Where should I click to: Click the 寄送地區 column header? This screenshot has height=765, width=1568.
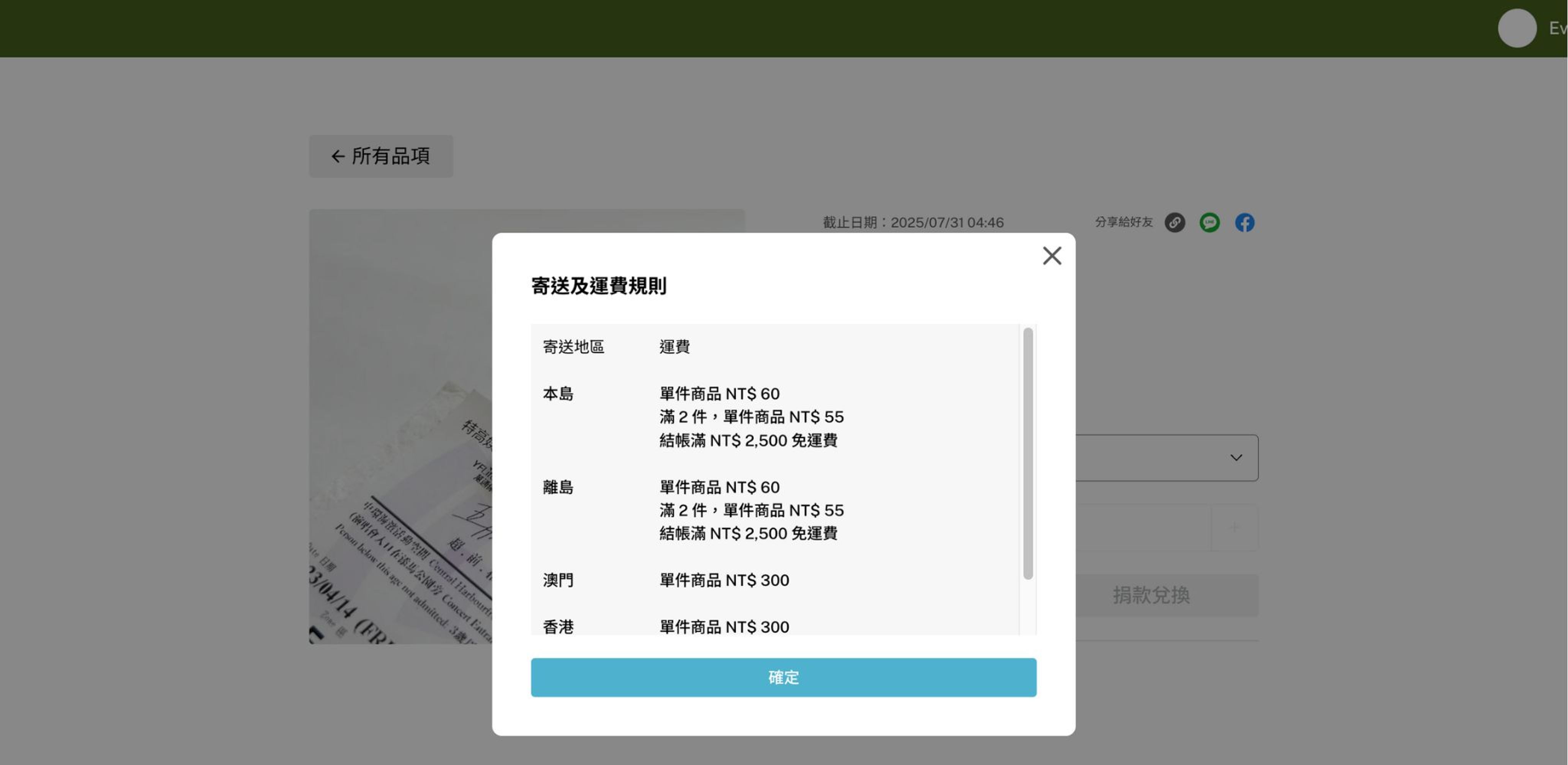pyautogui.click(x=573, y=346)
